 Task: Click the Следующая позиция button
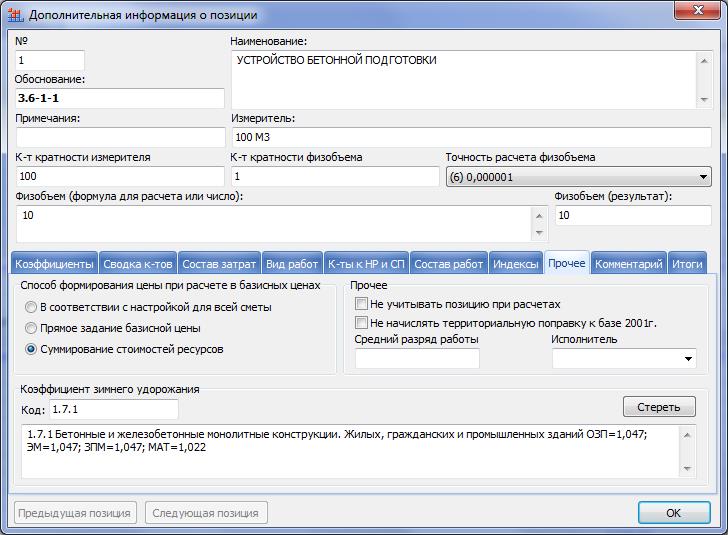[206, 513]
